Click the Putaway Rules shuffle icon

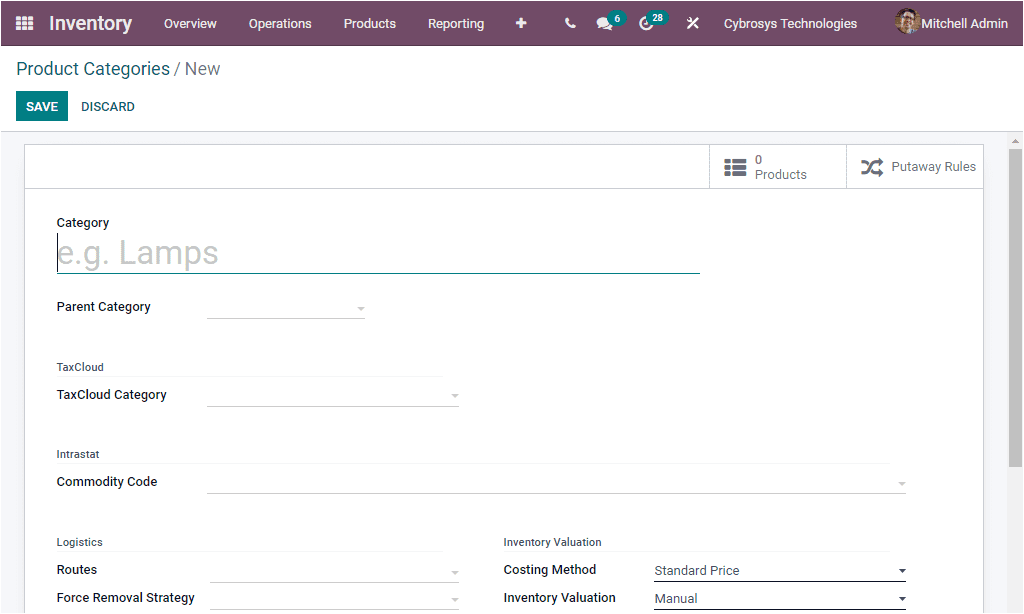(x=871, y=166)
